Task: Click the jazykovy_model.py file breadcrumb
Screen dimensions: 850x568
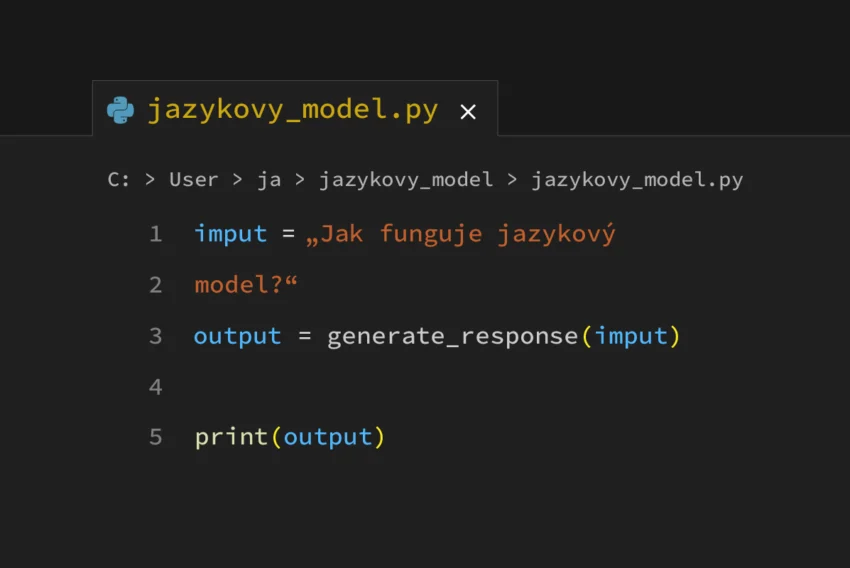Action: click(x=637, y=180)
